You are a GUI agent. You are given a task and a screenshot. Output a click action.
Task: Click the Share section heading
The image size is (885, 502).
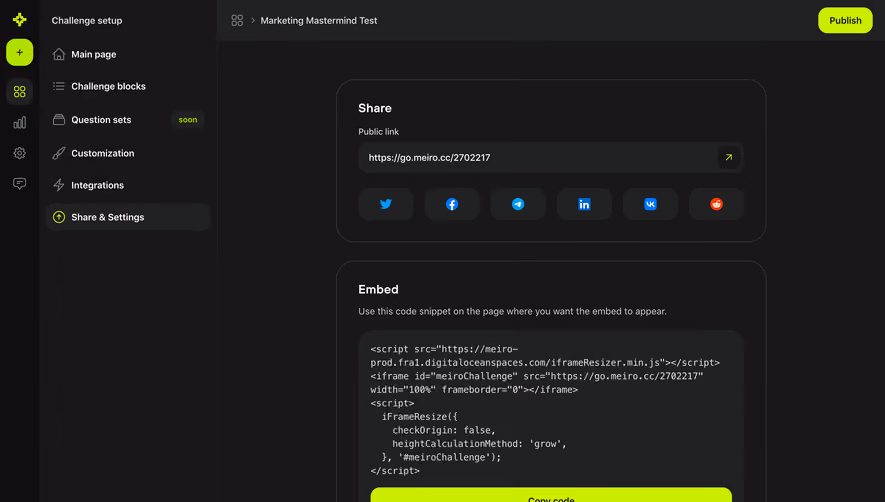pos(375,108)
